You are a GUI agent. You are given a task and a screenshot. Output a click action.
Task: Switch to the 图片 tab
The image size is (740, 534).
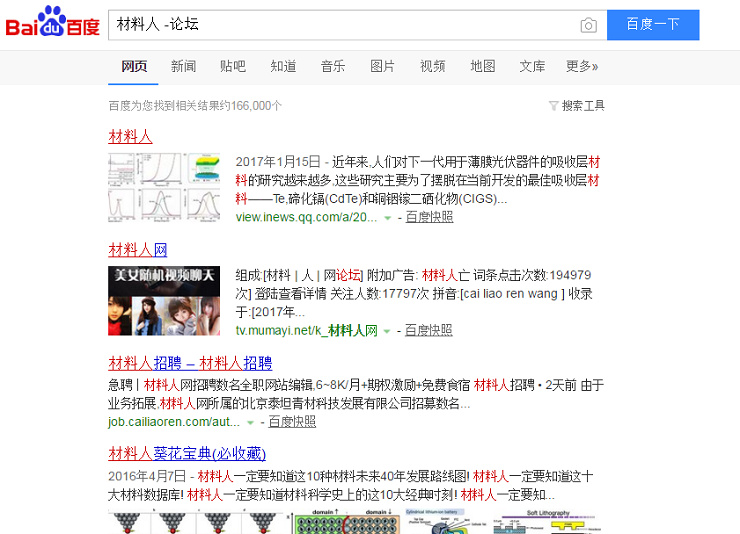382,66
